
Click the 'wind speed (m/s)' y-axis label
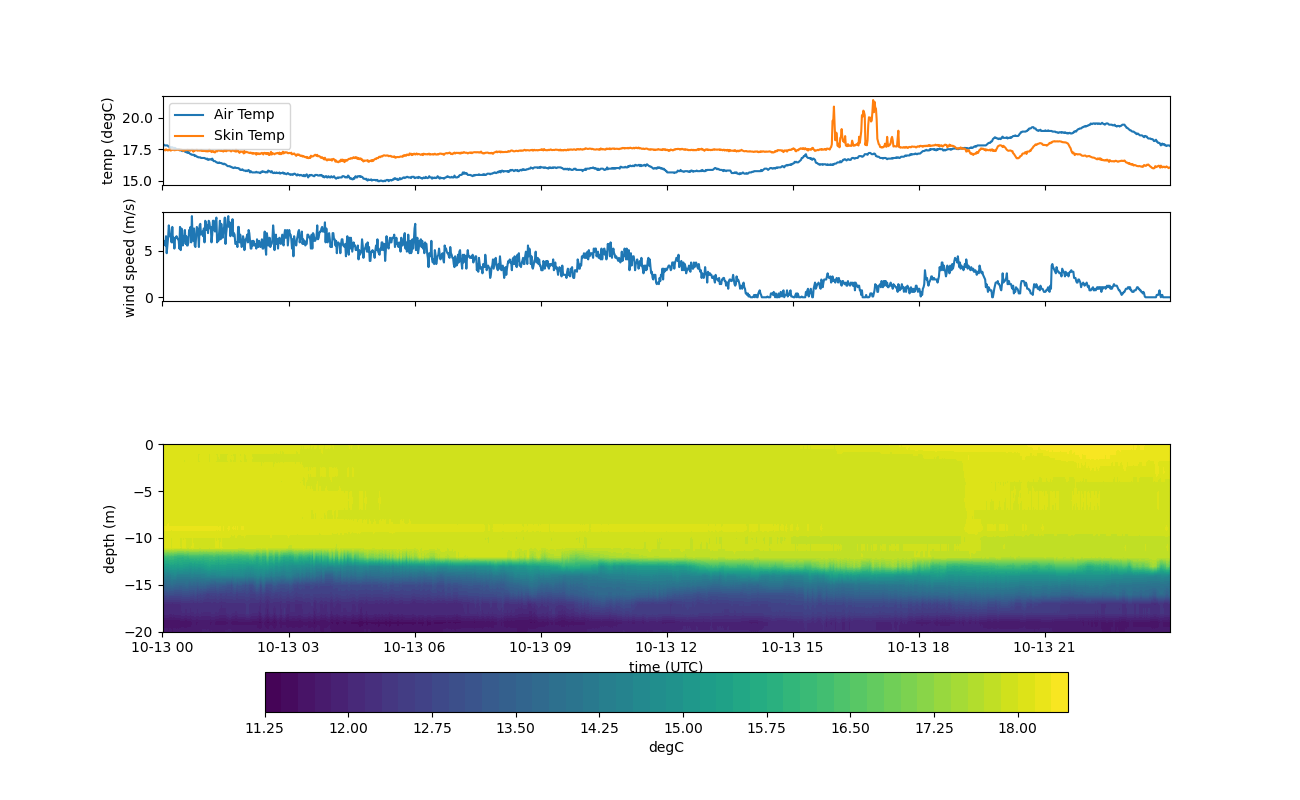(x=129, y=257)
